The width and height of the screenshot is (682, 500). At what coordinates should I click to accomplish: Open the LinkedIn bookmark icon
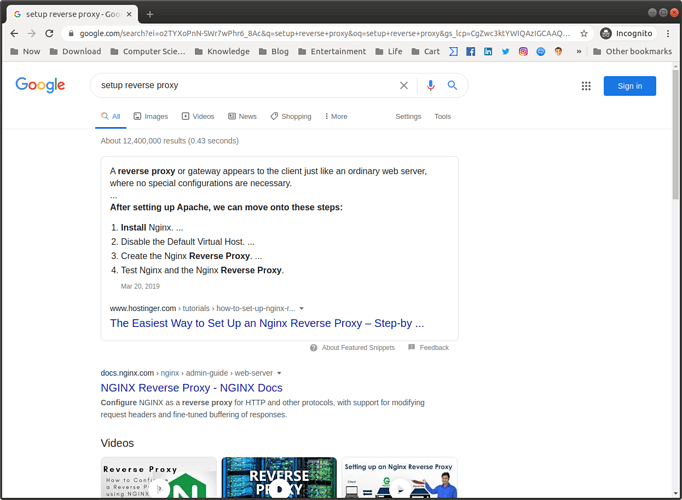pos(488,51)
